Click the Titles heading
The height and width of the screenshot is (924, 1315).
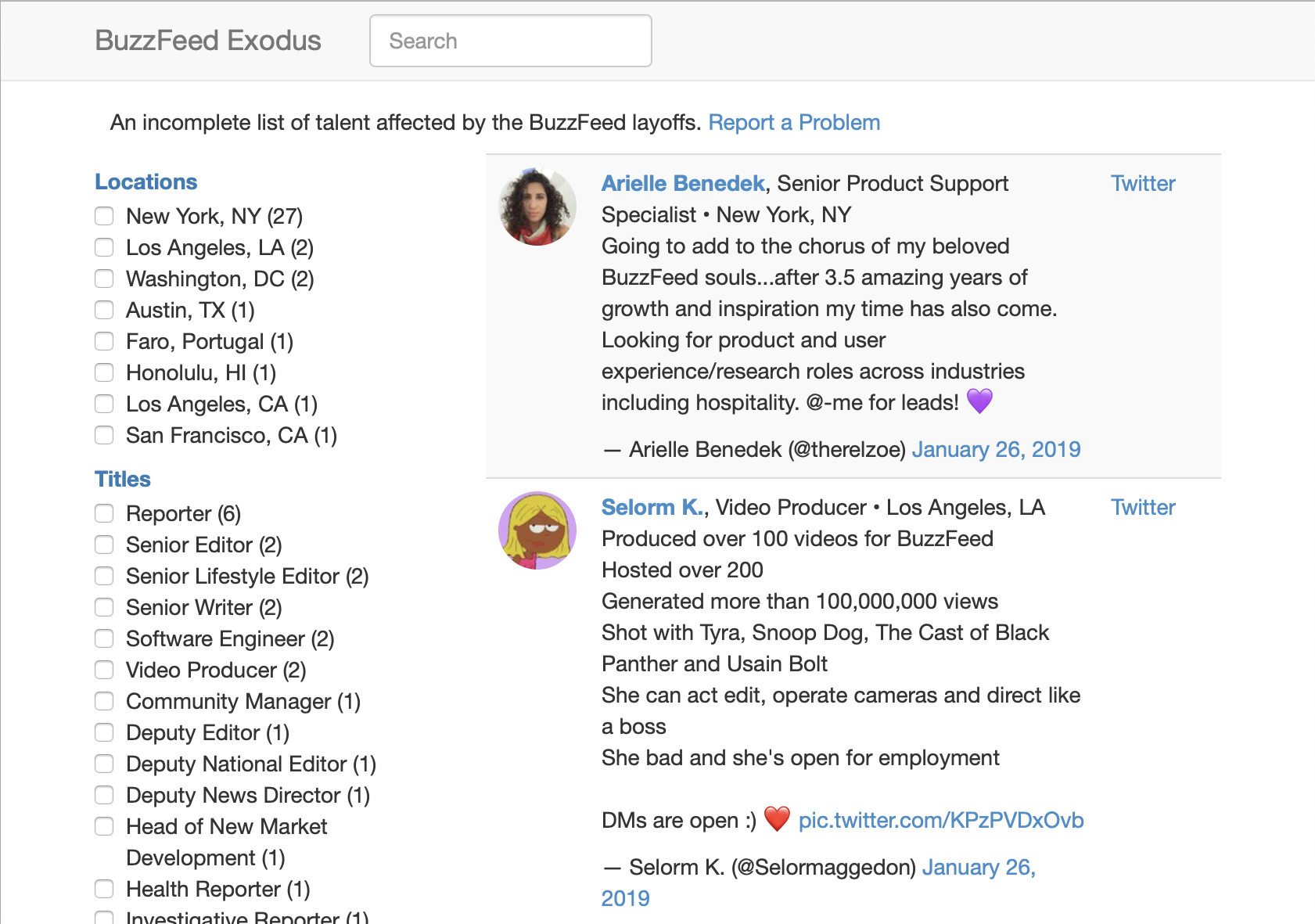pyautogui.click(x=123, y=479)
